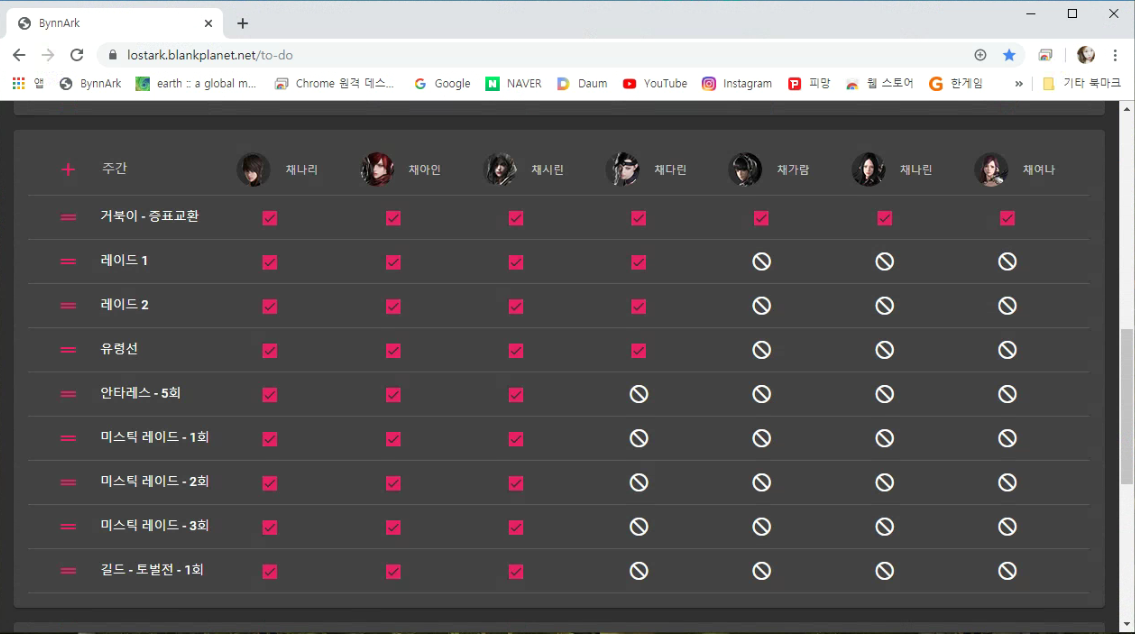Select the BynnArk browser tab
The height and width of the screenshot is (634, 1135).
(x=116, y=23)
